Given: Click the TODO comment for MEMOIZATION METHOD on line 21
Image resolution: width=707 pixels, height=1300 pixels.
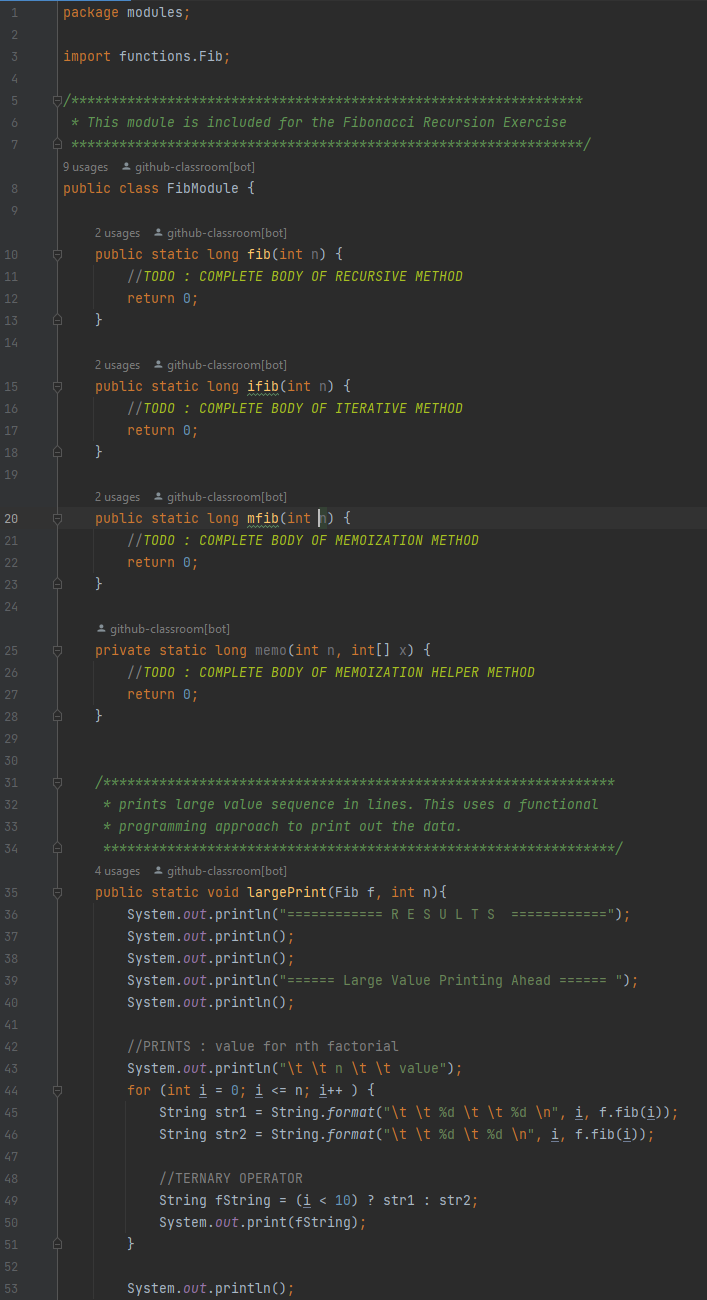Looking at the screenshot, I should (x=303, y=540).
